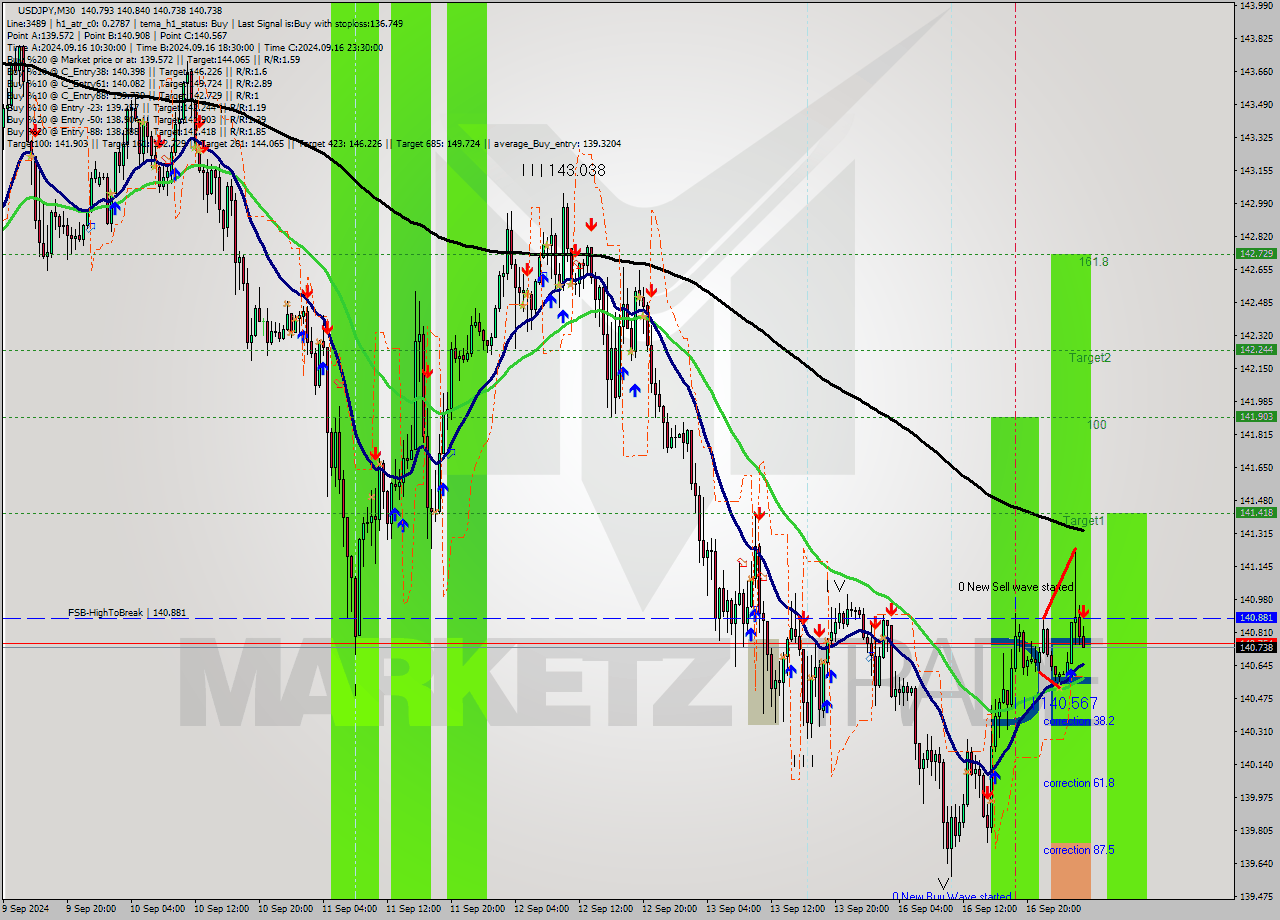Click the 'Target1' level label
This screenshot has width=1280, height=920.
tap(1084, 521)
